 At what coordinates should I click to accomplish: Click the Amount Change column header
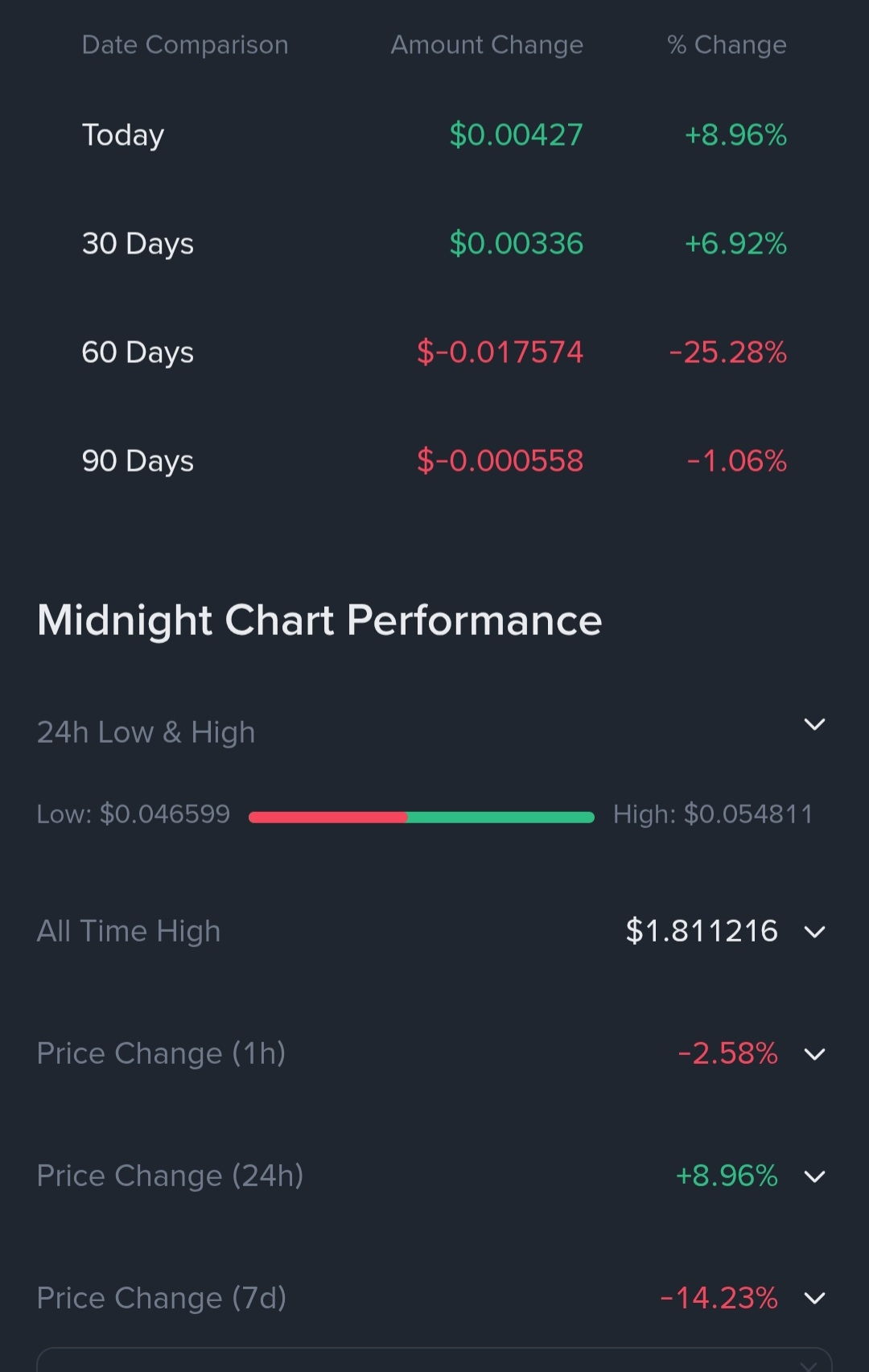tap(487, 45)
